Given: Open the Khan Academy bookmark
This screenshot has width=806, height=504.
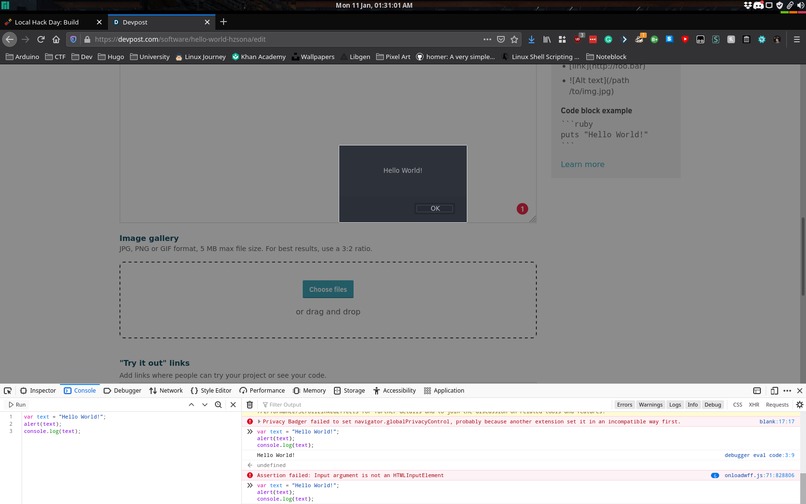Looking at the screenshot, I should (259, 57).
